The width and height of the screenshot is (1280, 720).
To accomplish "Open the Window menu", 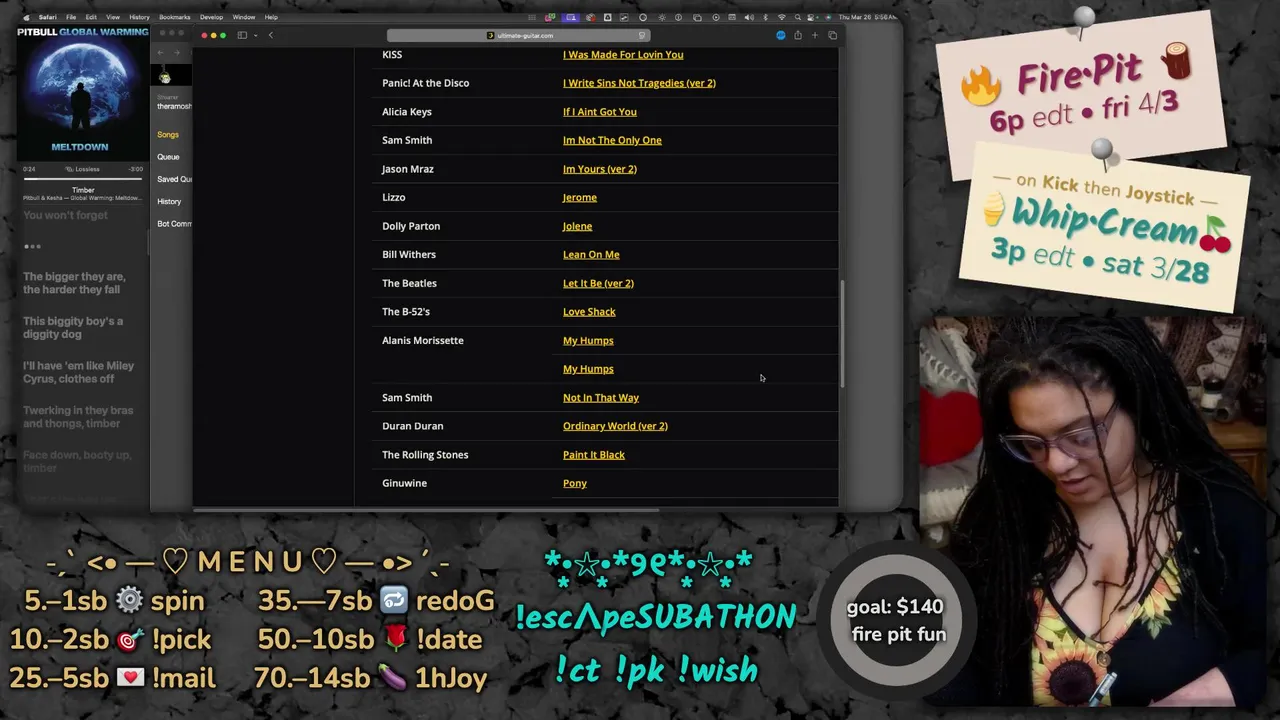I will (243, 17).
